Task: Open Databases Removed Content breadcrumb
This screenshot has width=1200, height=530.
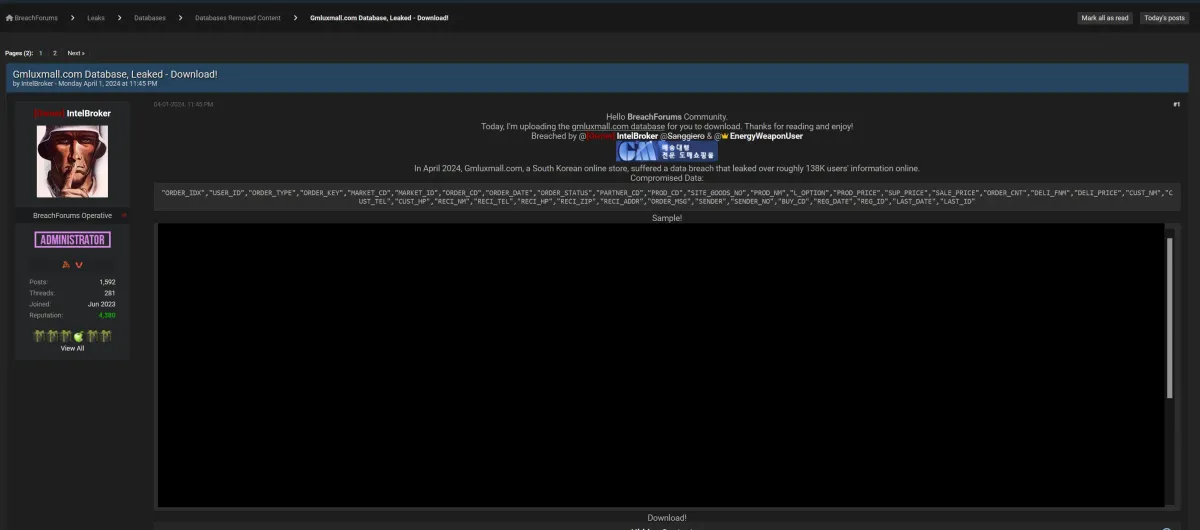Action: (238, 18)
